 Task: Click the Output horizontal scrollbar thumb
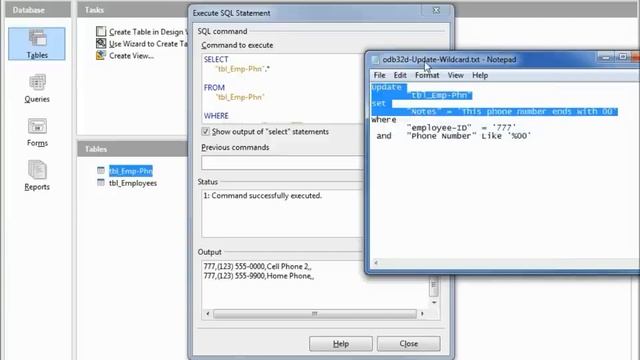tap(315, 313)
